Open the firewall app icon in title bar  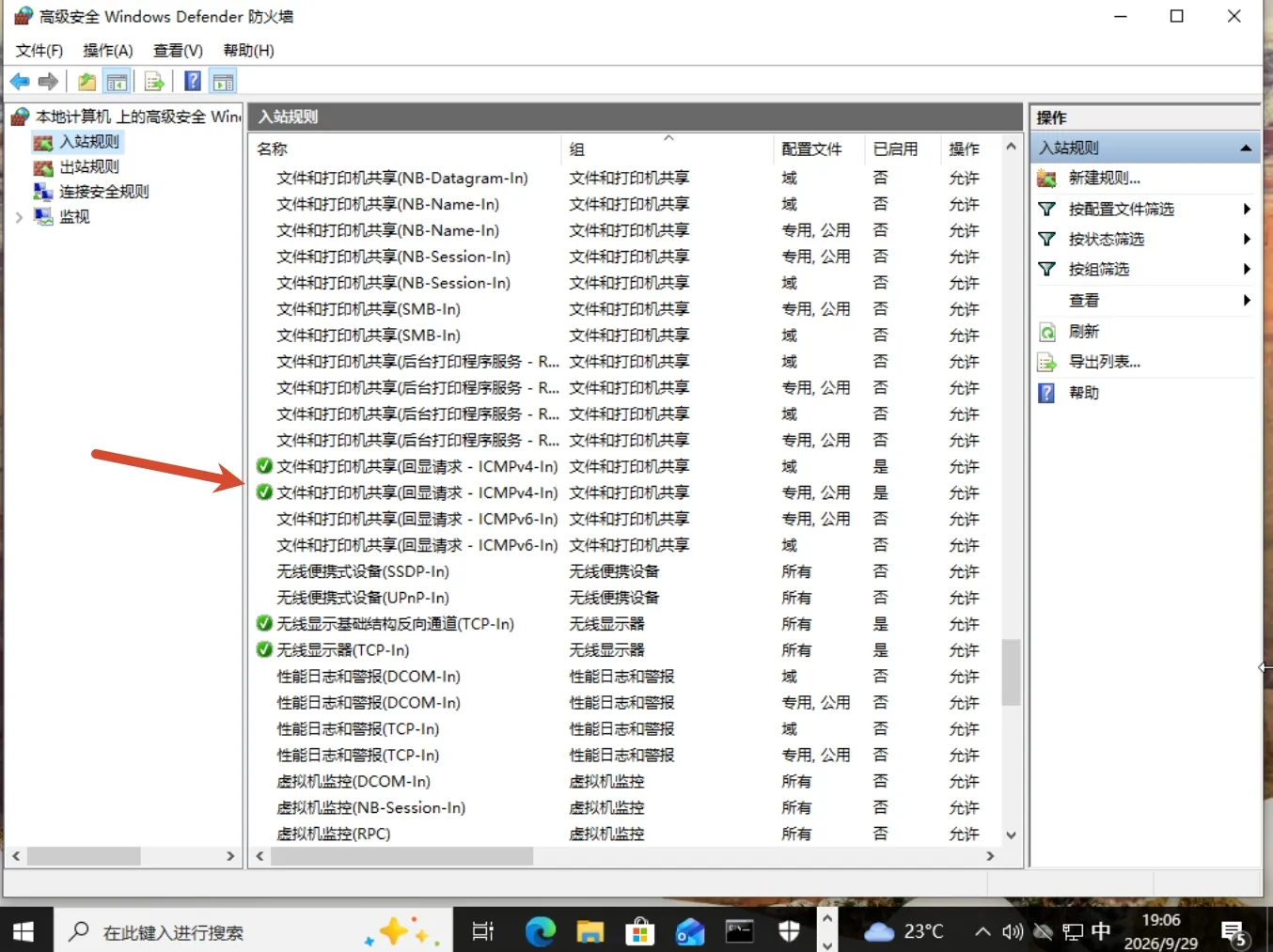(23, 16)
